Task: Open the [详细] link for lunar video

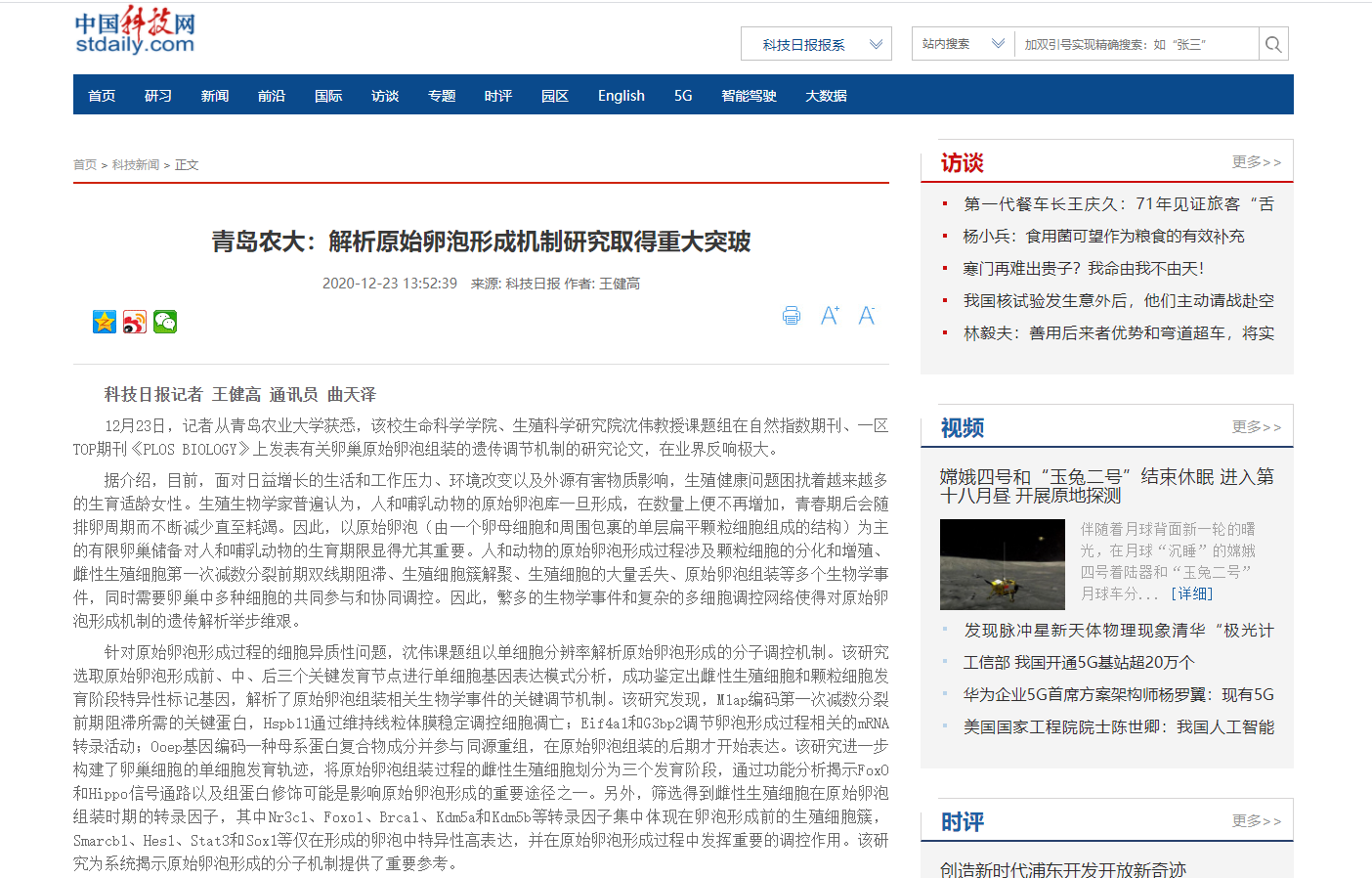Action: point(1191,593)
